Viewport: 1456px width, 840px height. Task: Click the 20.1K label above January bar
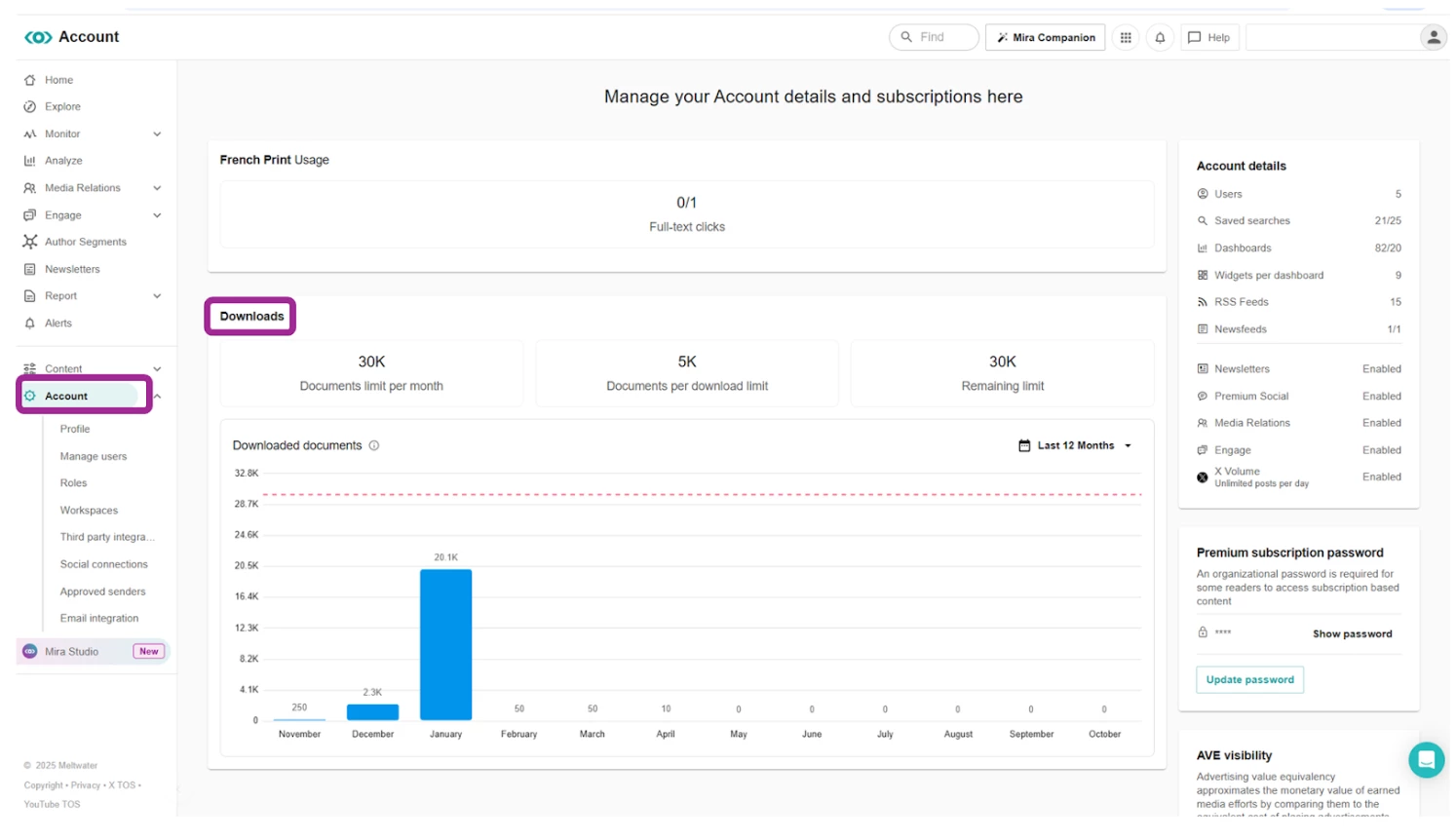(446, 558)
